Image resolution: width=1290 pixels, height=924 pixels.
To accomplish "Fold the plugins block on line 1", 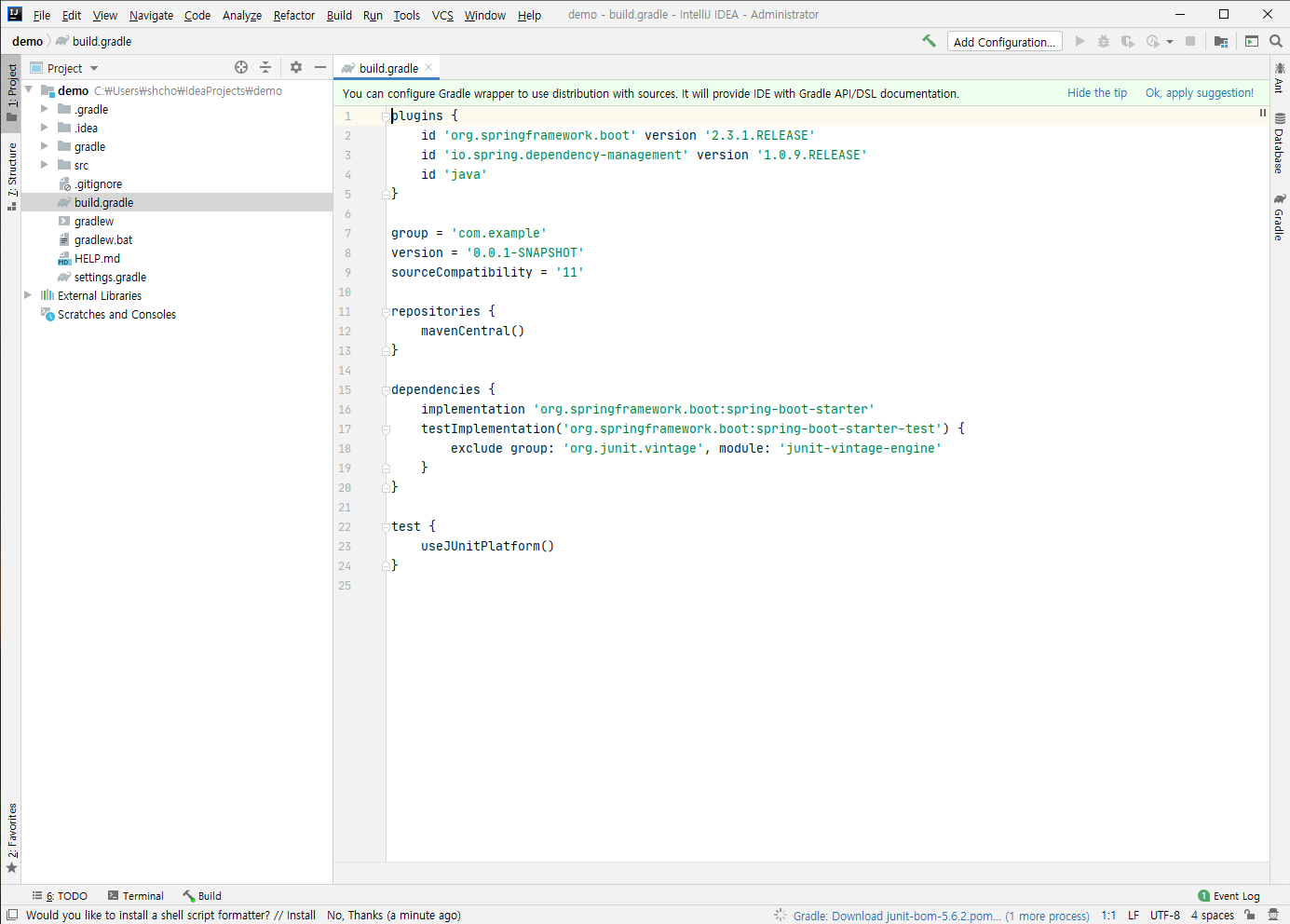I will 386,115.
